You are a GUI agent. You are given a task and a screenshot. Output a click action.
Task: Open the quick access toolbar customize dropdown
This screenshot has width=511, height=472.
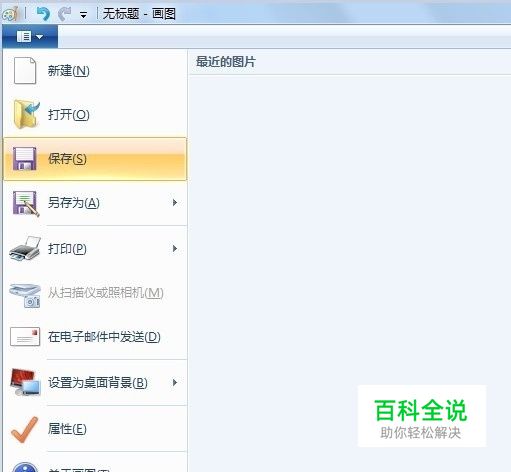[x=83, y=15]
